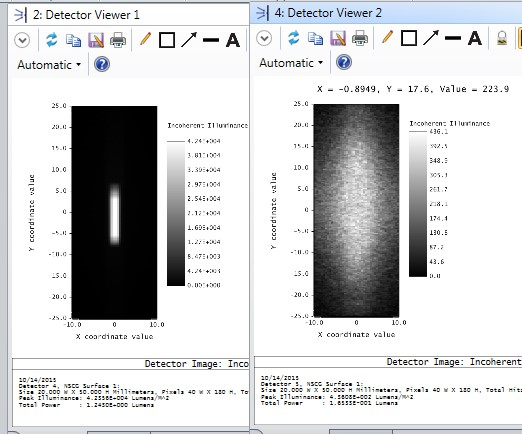Save Detector Viewer 2 image
Viewport: 522px width, 434px height.
click(338, 38)
